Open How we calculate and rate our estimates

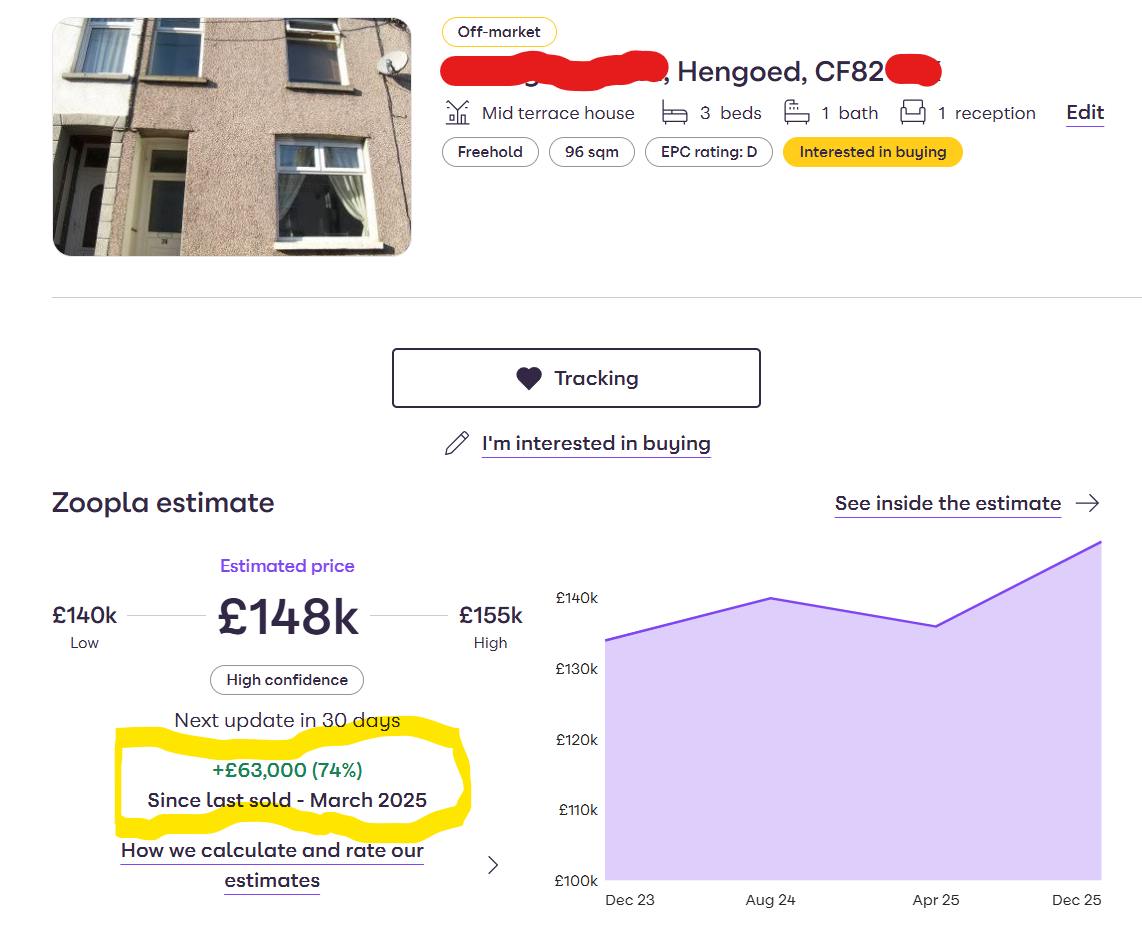(x=272, y=865)
